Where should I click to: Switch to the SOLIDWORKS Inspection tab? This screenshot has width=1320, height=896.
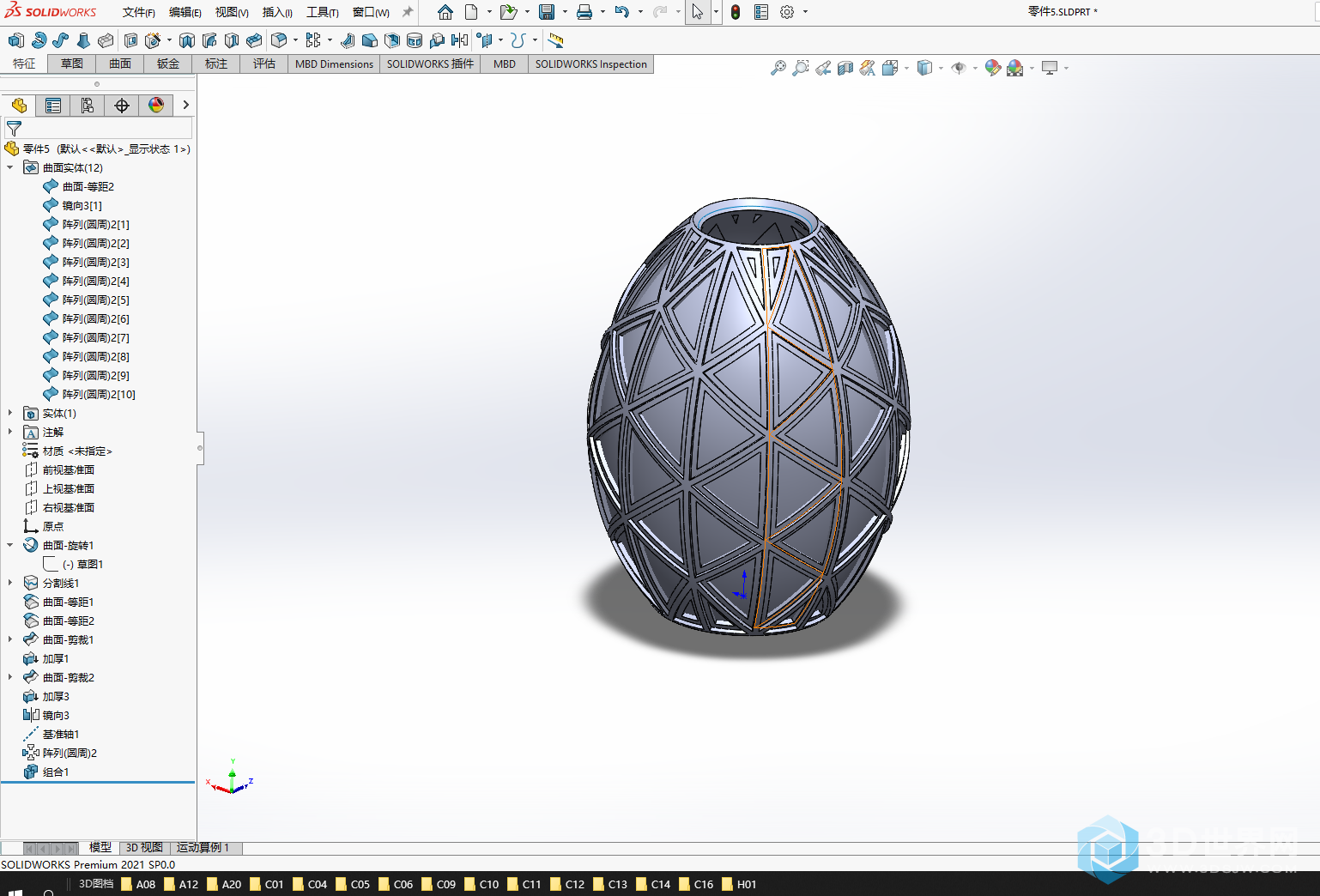[x=591, y=64]
